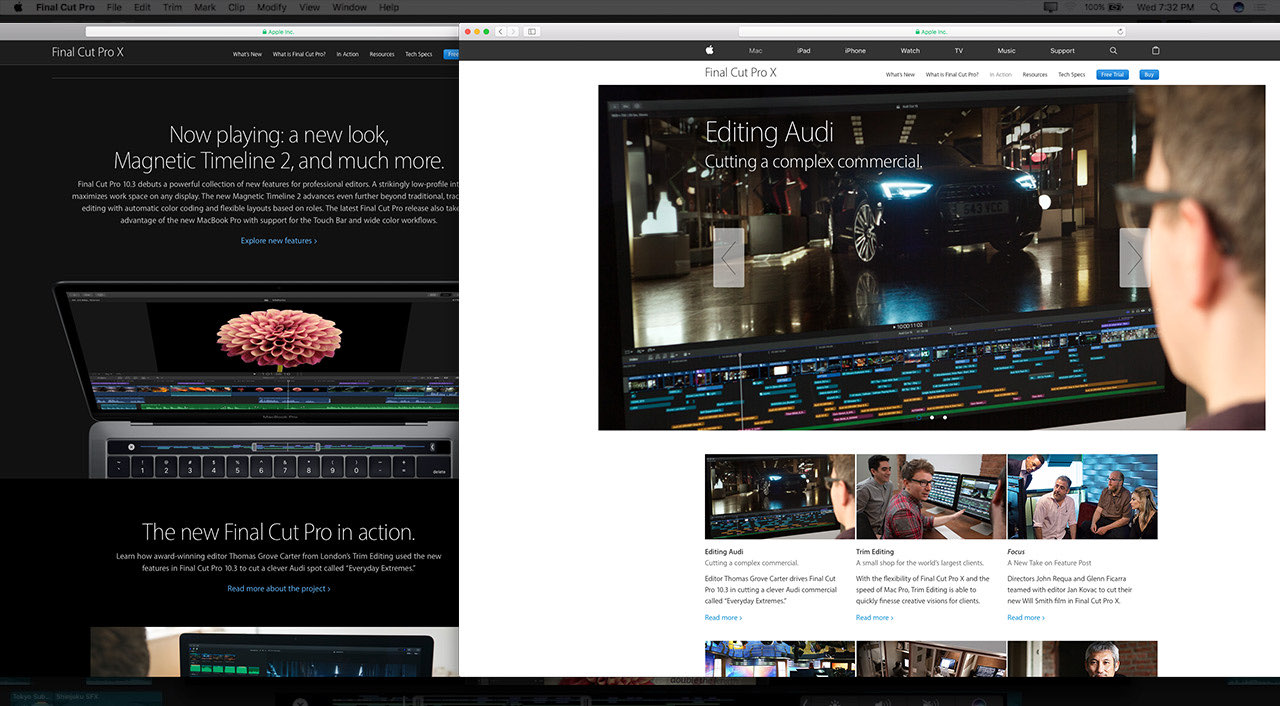This screenshot has width=1280, height=706.
Task: Click Read more under Editing Audi
Action: coord(723,618)
